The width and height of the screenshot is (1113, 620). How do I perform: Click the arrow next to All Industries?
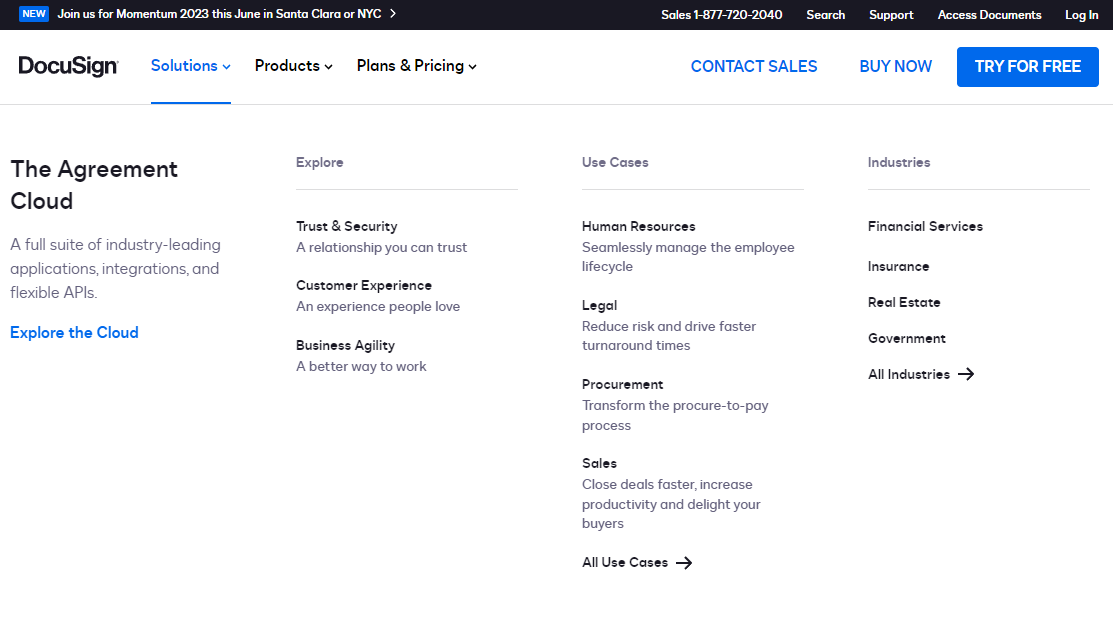[965, 374]
